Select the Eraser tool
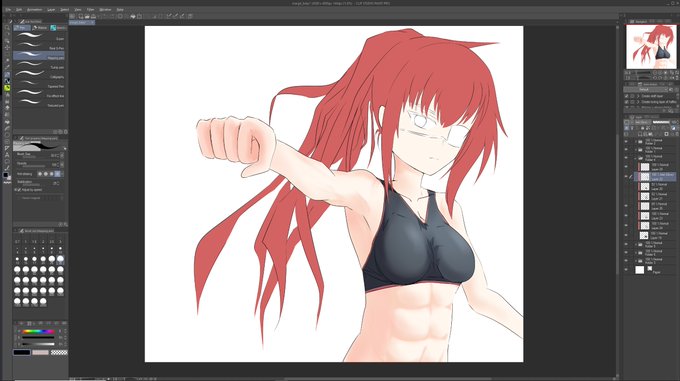Viewport: 680px width, 381px height. point(7,107)
